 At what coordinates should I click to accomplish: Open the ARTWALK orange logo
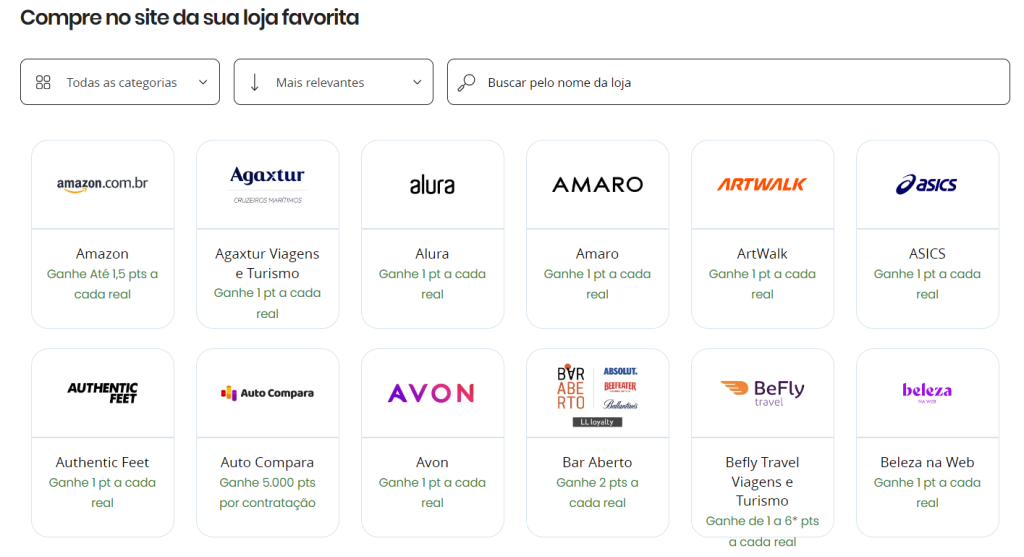click(762, 184)
